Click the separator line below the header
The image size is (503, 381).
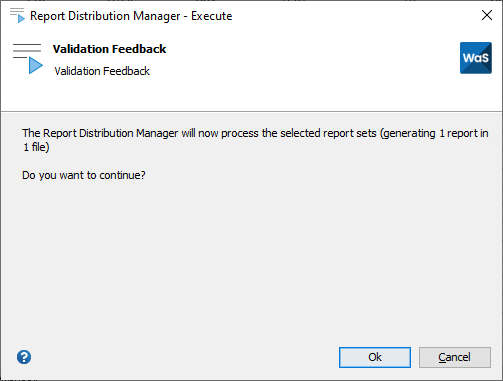click(252, 111)
